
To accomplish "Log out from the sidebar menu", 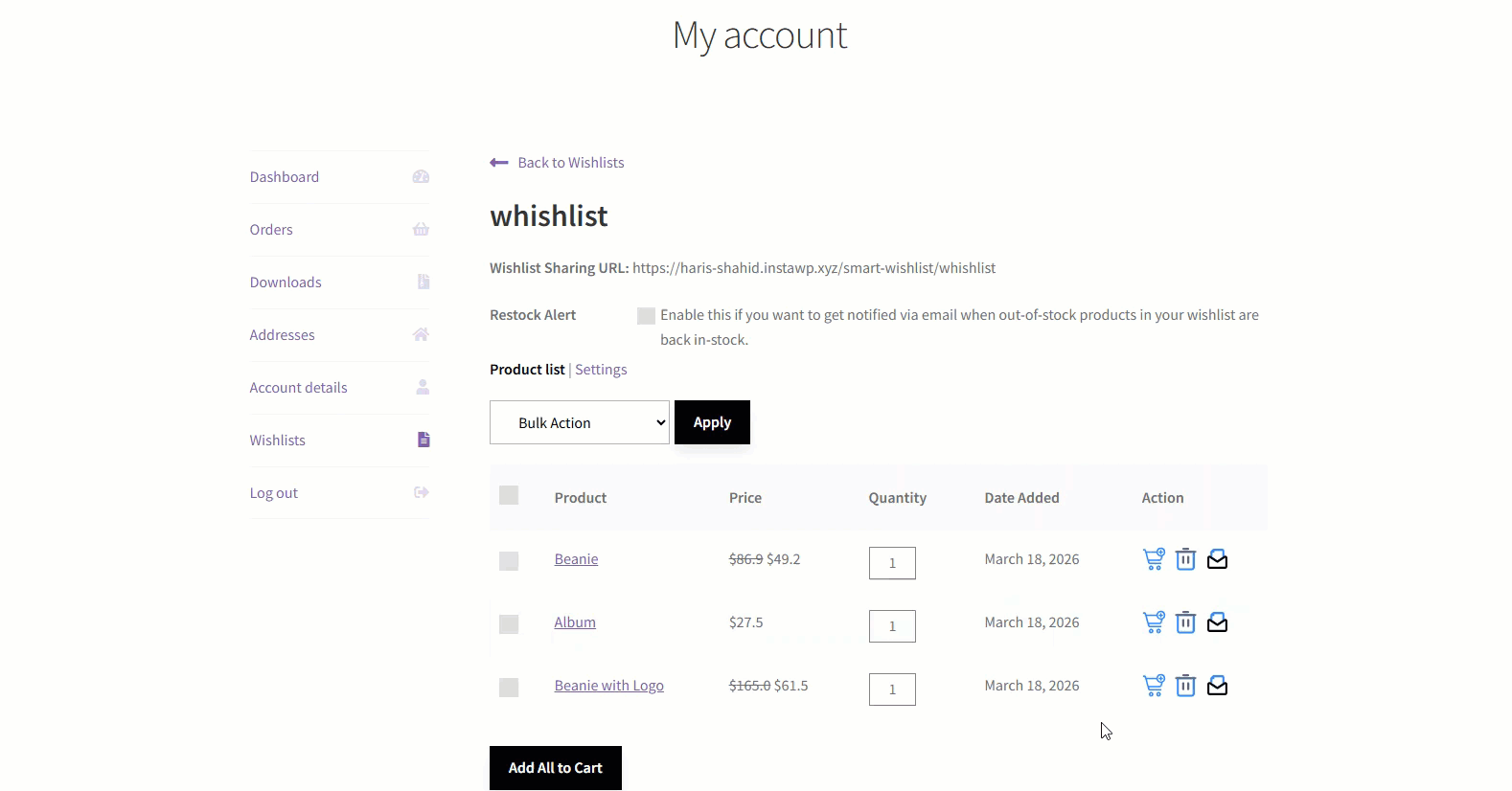I will tap(274, 493).
